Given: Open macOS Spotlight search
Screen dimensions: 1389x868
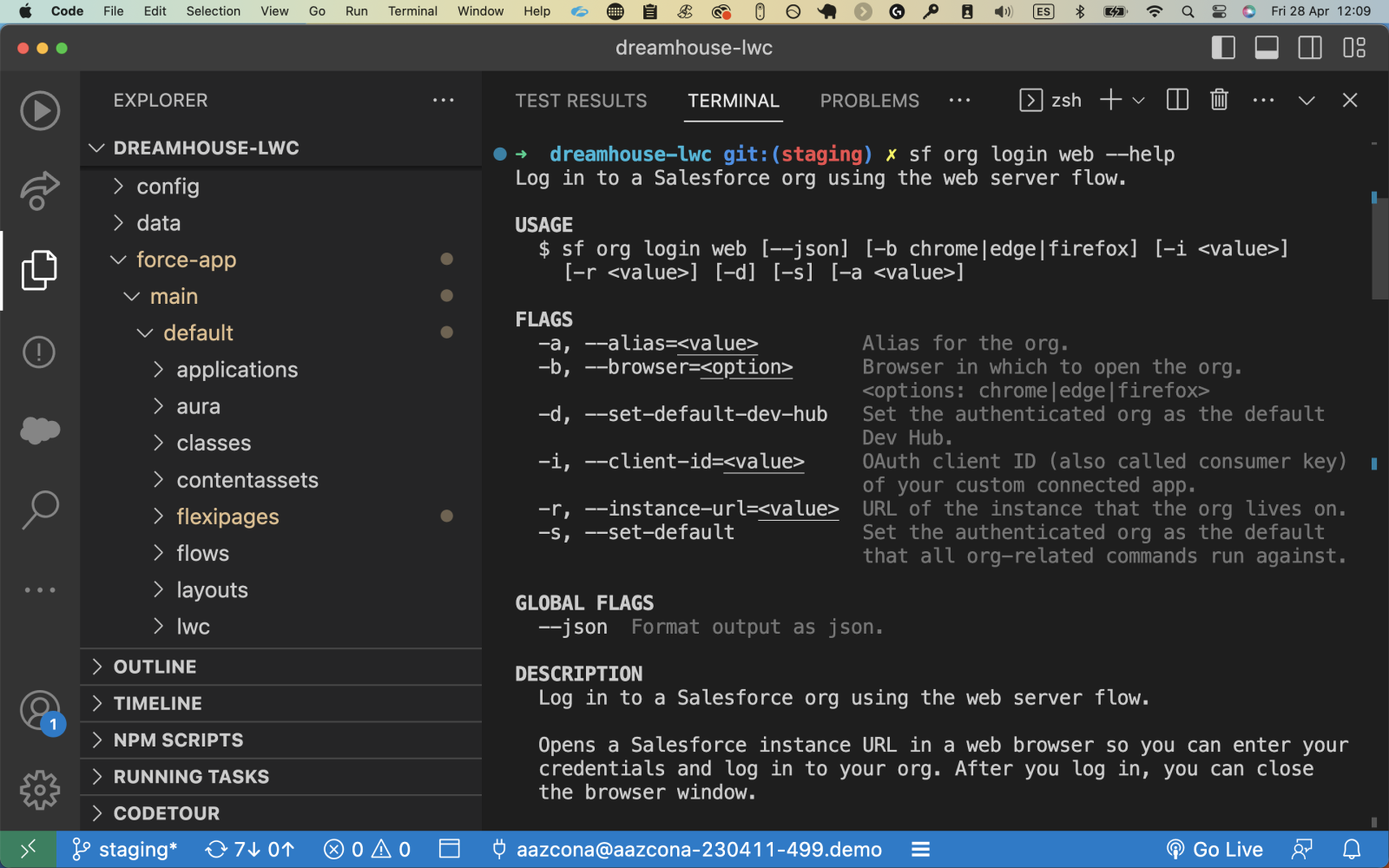Looking at the screenshot, I should pos(1188,11).
